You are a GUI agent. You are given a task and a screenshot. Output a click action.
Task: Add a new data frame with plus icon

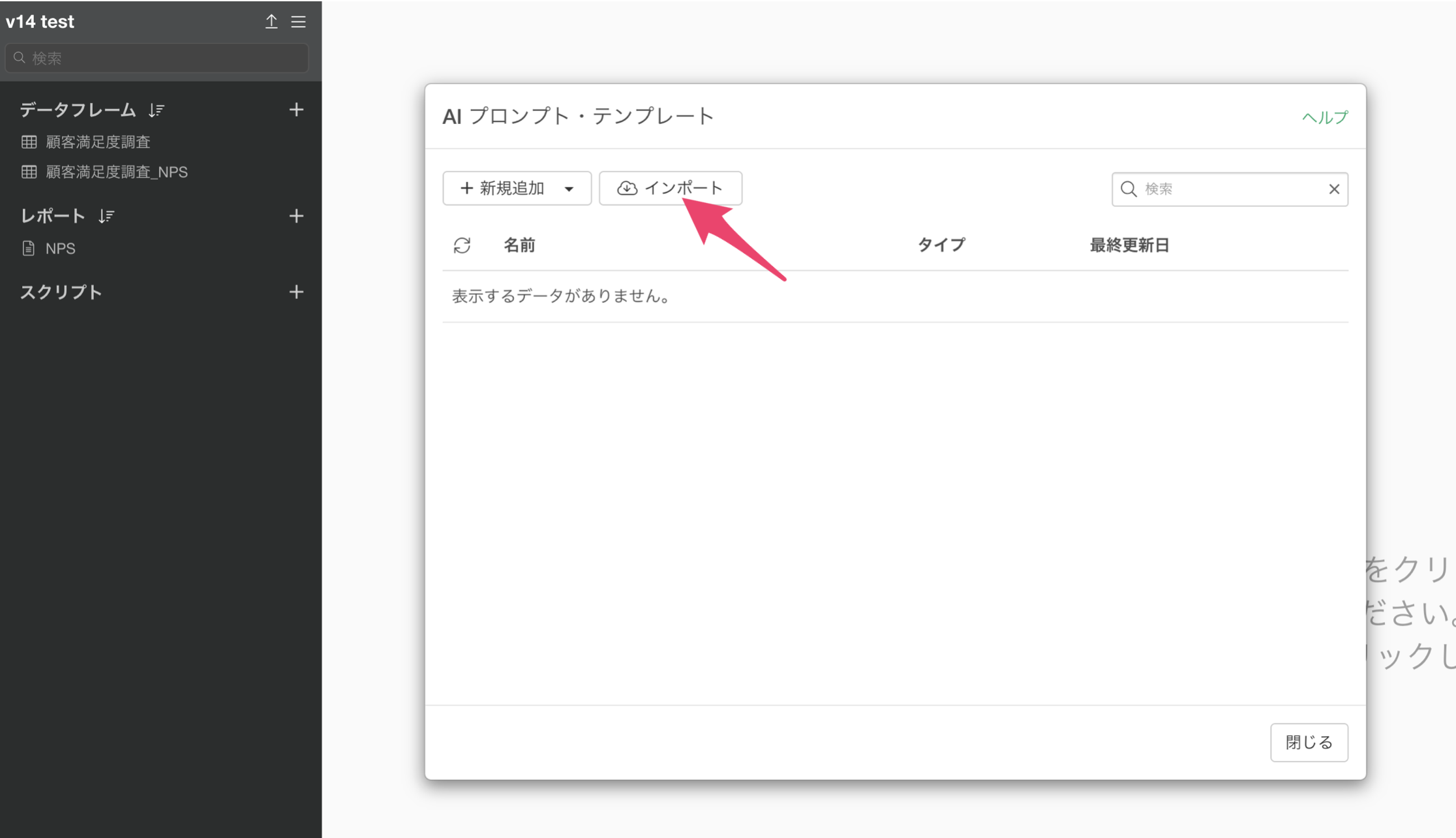(296, 110)
